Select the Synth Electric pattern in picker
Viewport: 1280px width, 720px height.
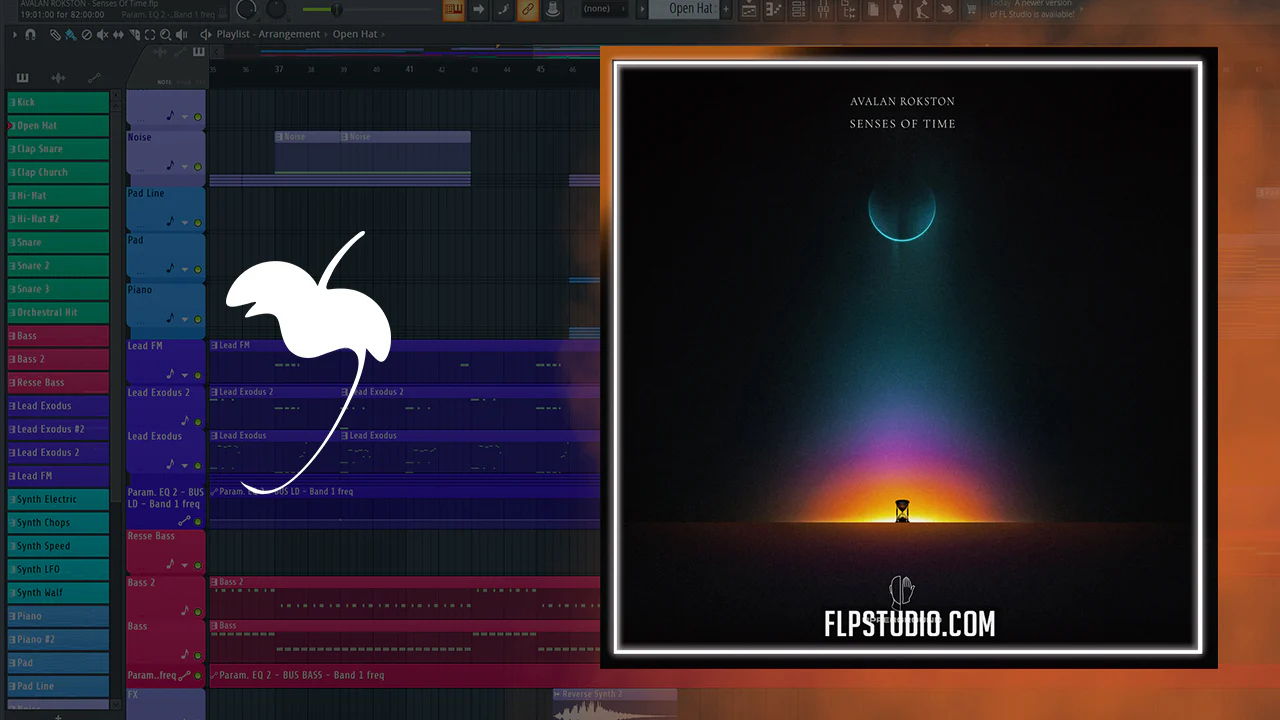58,499
